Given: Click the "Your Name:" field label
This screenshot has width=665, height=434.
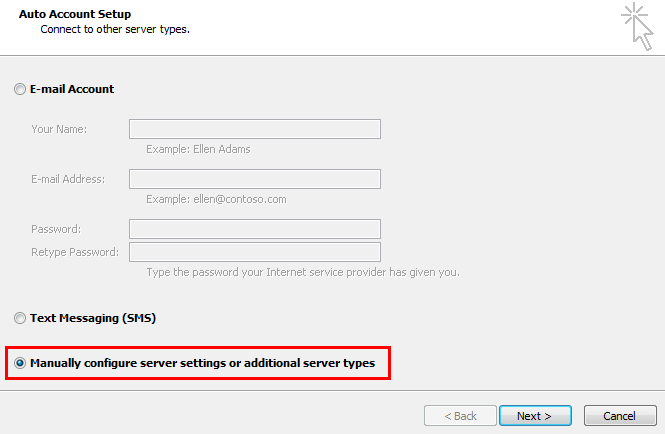Looking at the screenshot, I should [x=59, y=129].
